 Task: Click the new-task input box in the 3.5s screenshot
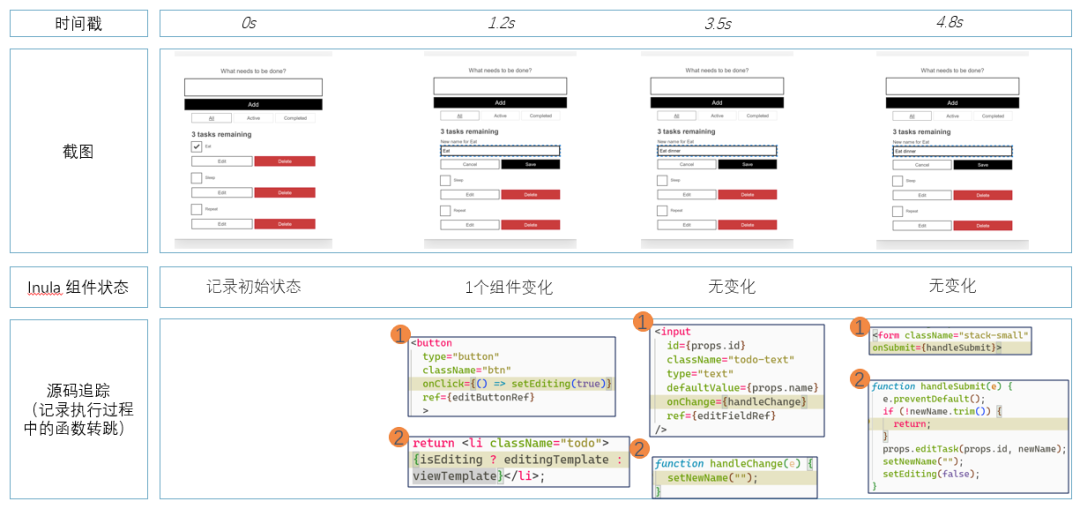click(716, 86)
